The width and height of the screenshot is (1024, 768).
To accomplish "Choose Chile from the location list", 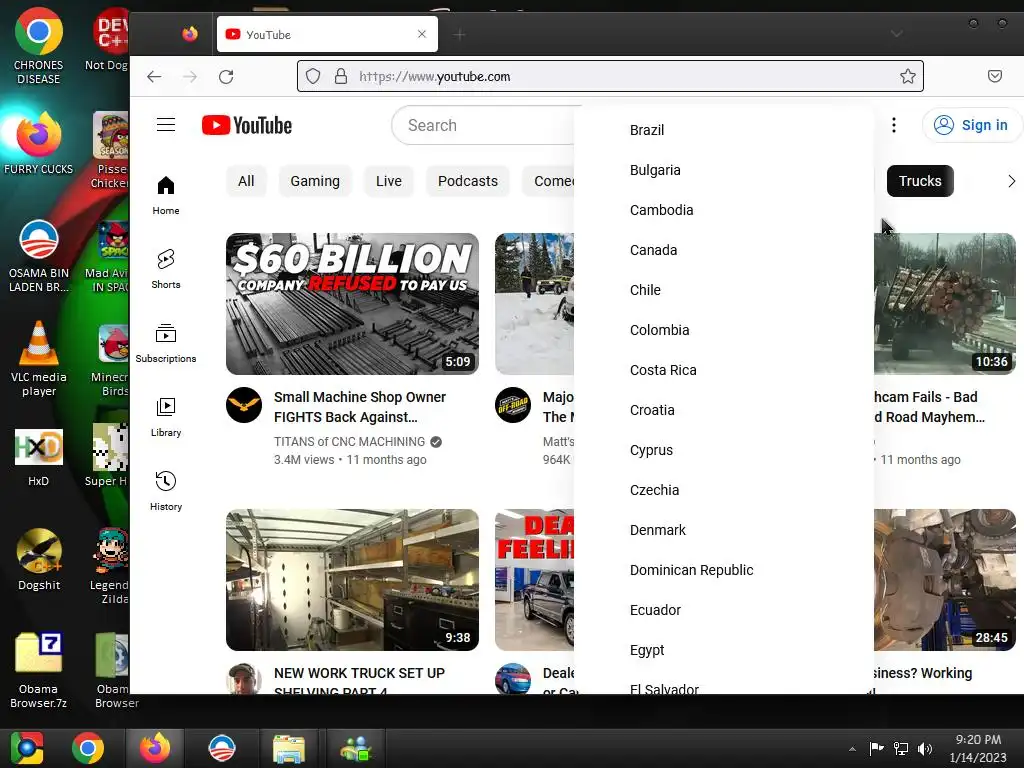I will 724,290.
